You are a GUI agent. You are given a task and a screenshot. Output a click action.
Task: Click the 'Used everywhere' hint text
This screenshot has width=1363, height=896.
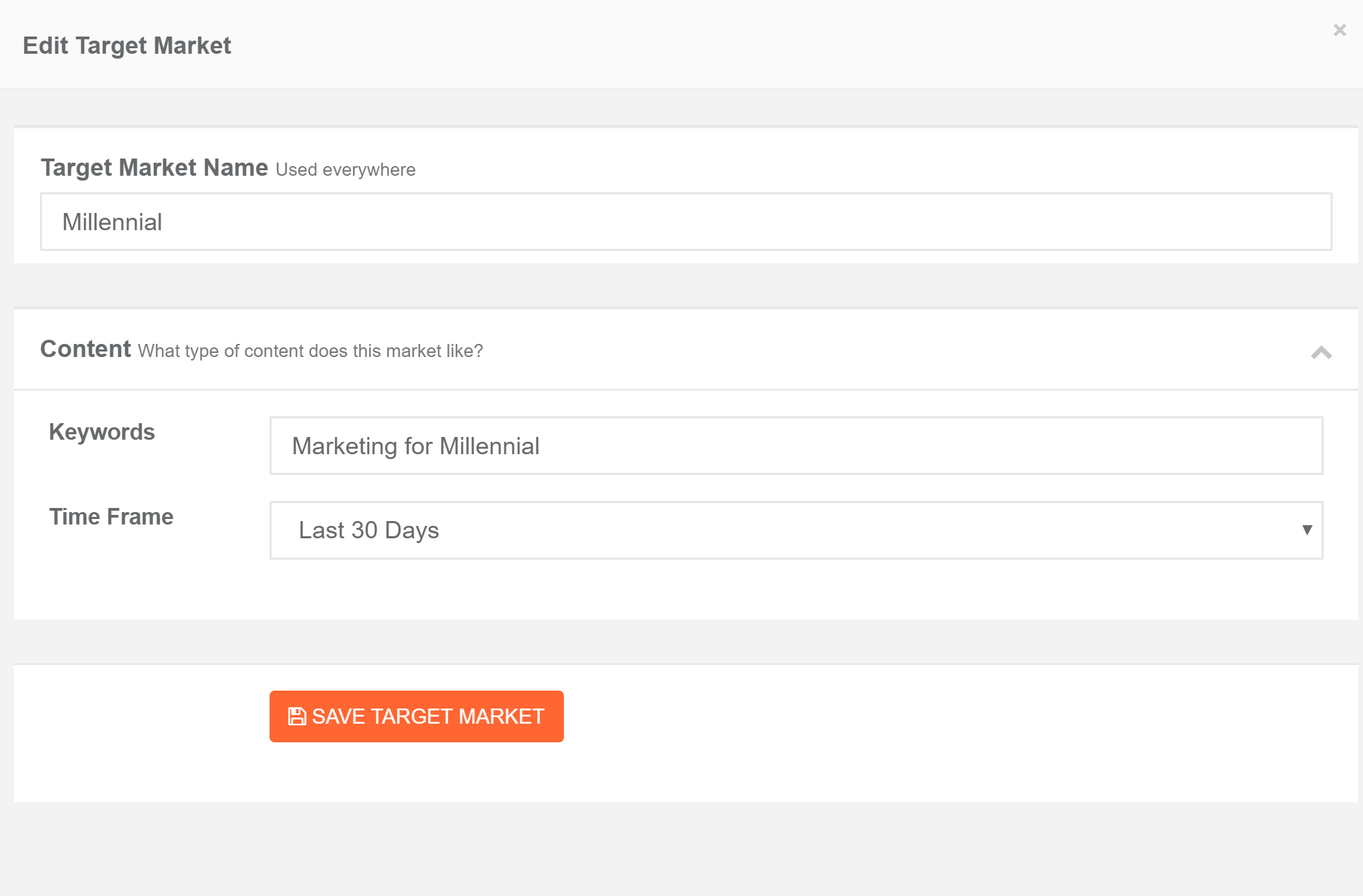tap(345, 170)
